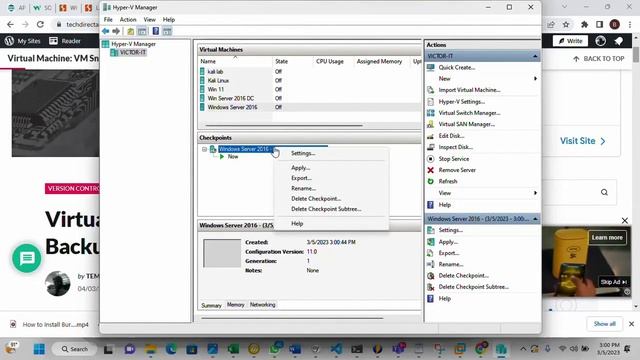
Task: Open Inspect Disk action
Action: point(456,147)
